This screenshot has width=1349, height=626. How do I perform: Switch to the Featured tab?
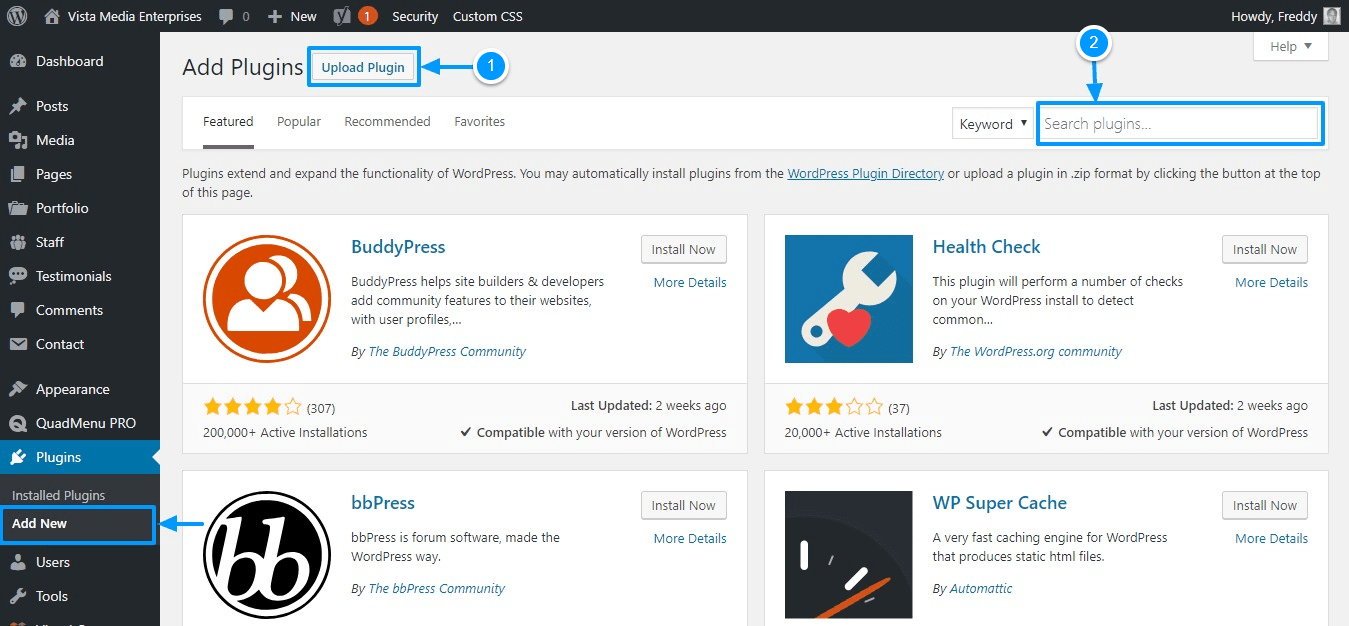pyautogui.click(x=228, y=121)
